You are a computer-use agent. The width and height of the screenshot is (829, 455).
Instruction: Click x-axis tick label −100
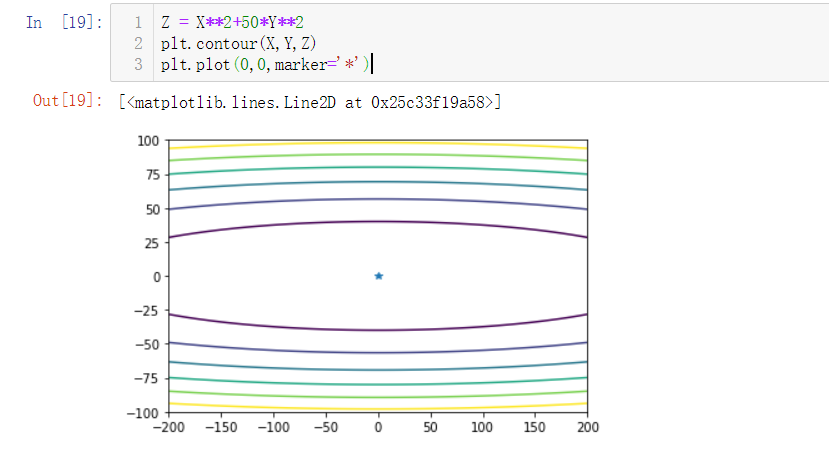point(273,427)
